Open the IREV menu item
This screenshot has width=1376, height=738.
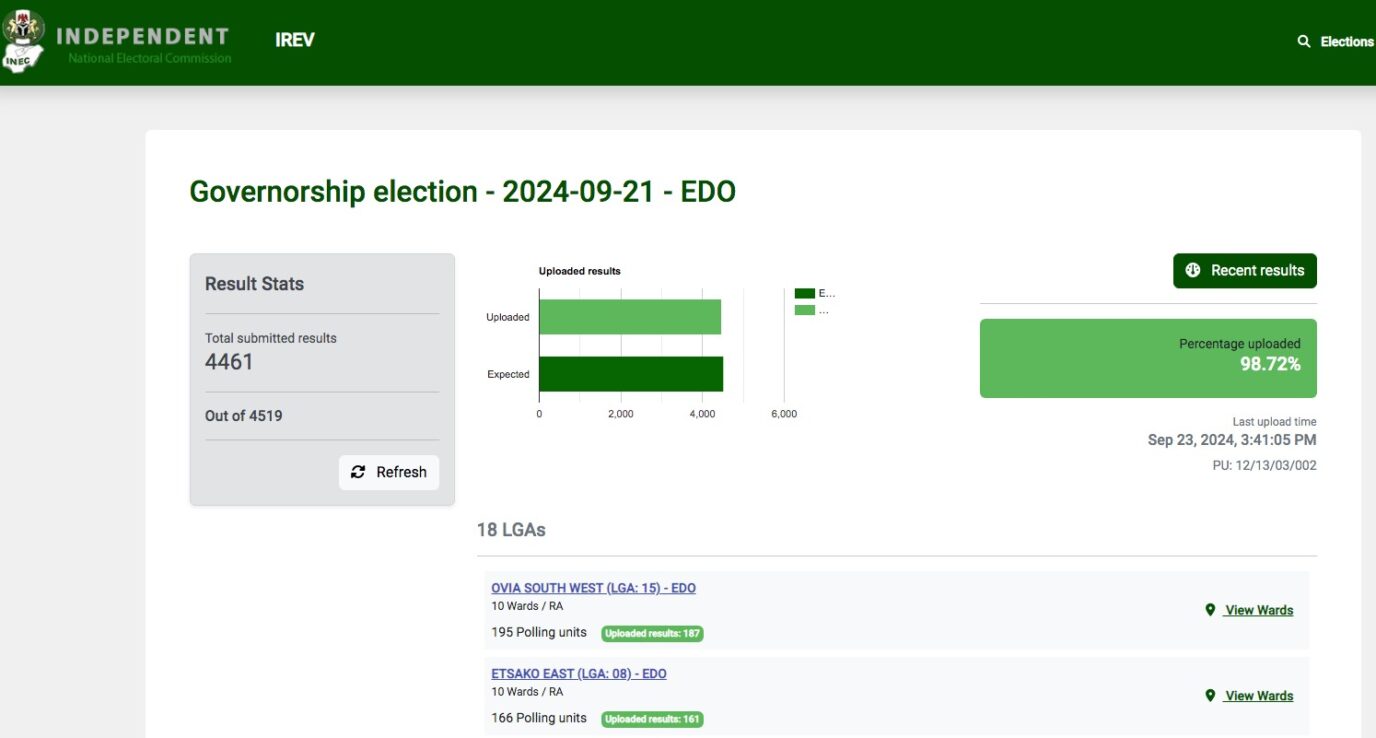pos(295,40)
